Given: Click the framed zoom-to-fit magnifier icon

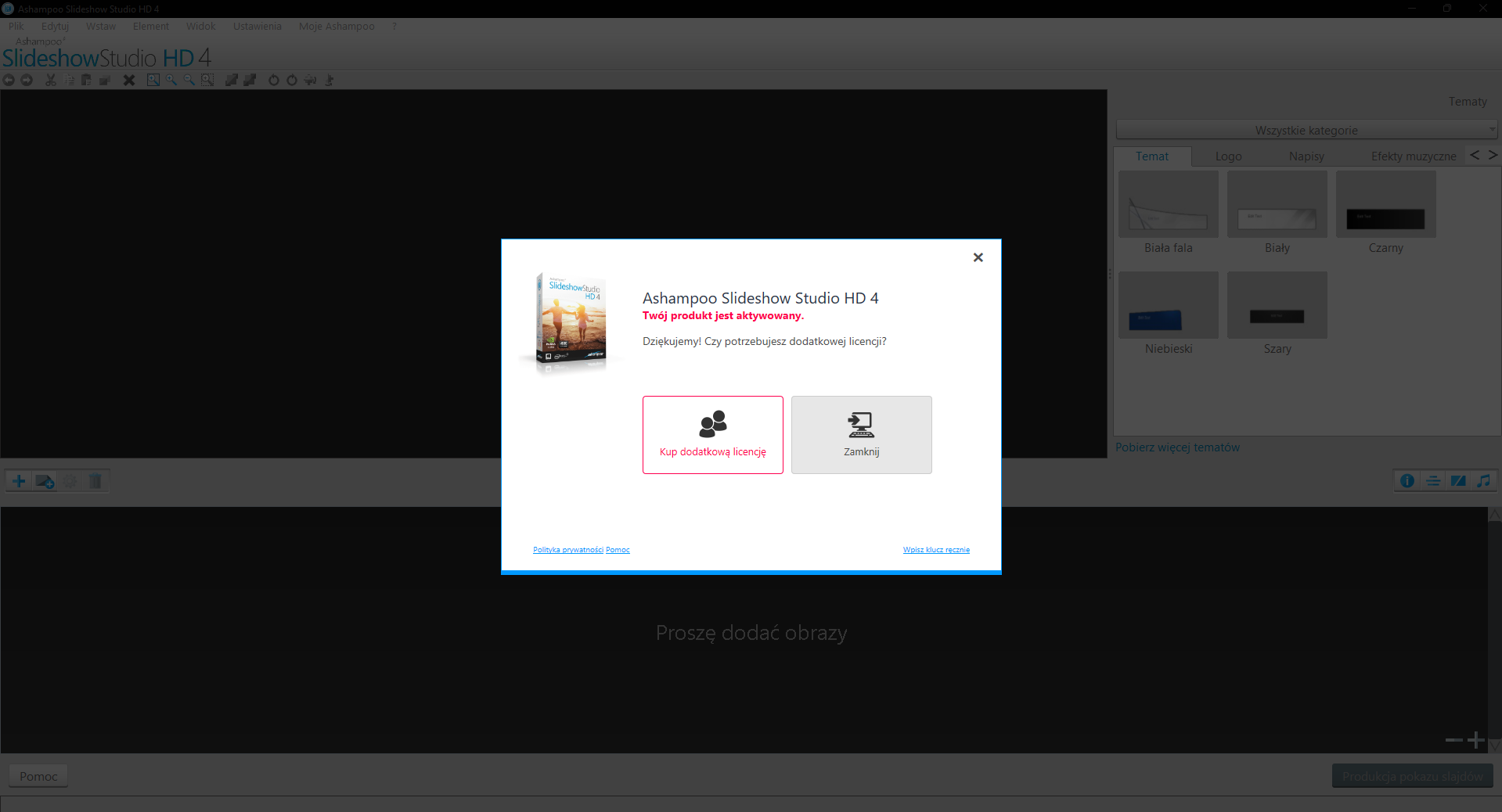Looking at the screenshot, I should click(x=153, y=80).
